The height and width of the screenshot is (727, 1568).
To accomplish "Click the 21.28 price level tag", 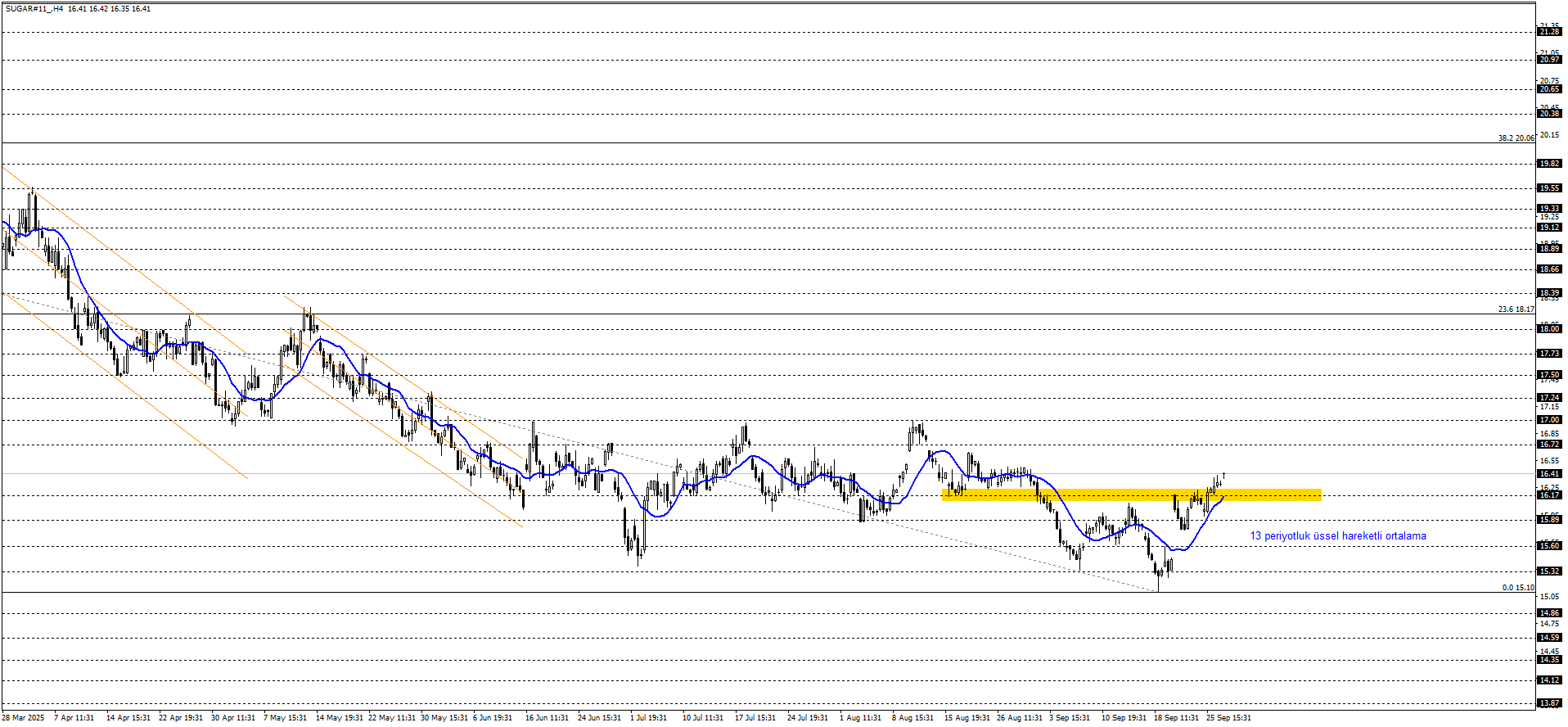I will pos(1549,32).
